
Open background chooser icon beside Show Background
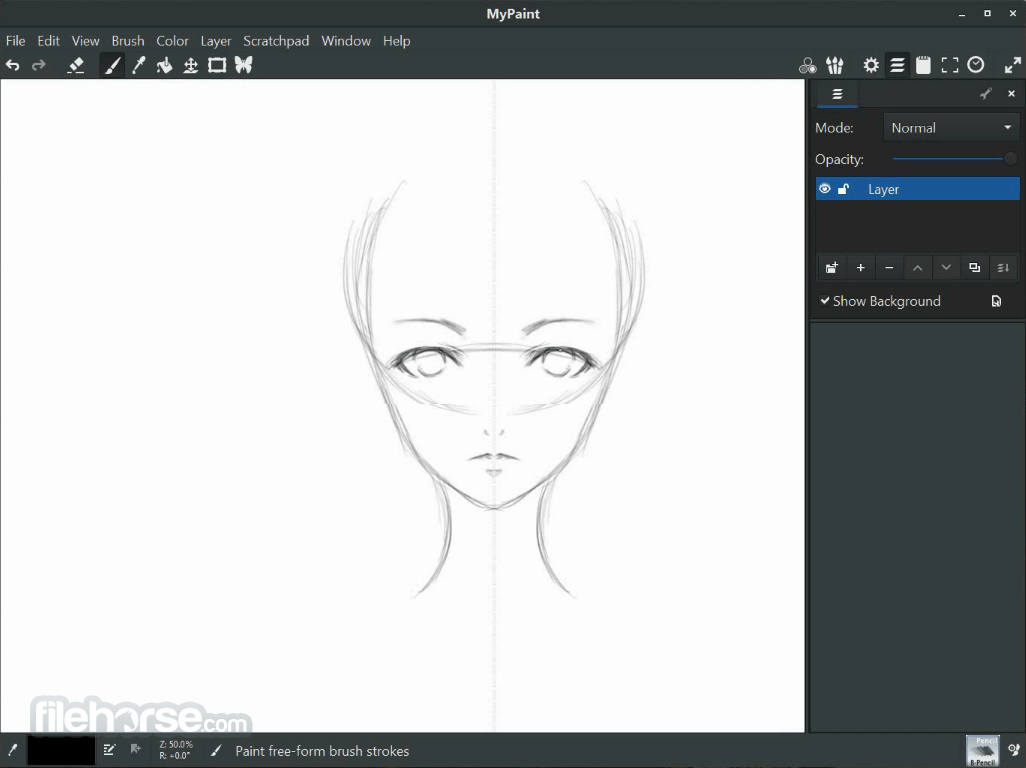click(x=996, y=301)
